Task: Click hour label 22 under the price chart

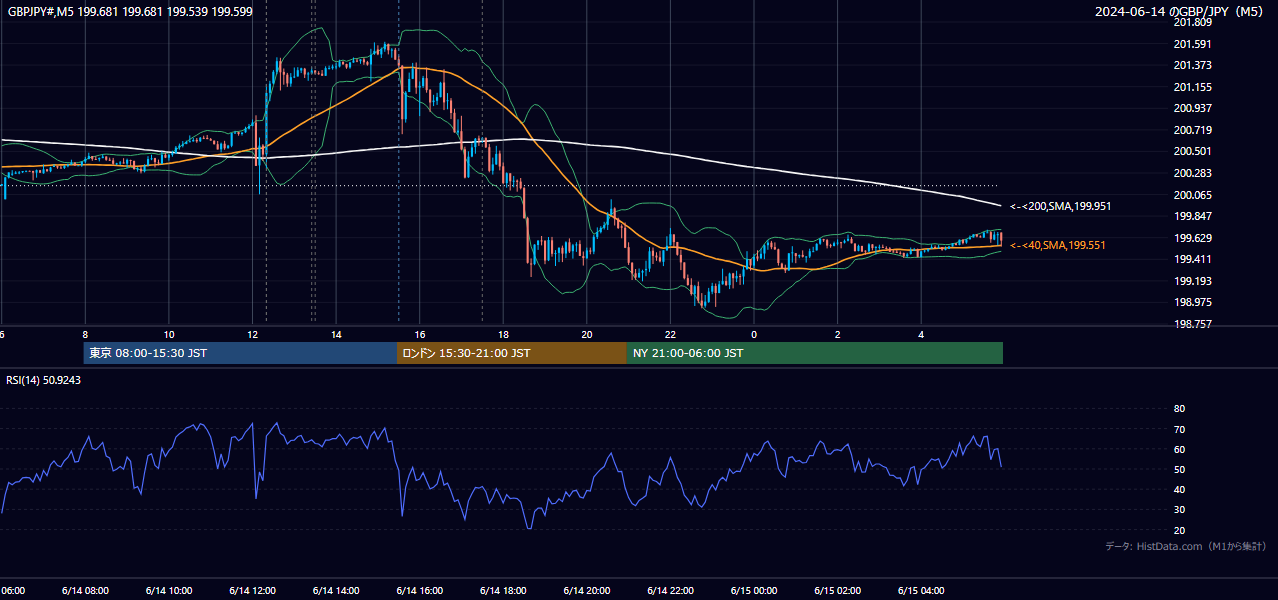Action: click(670, 335)
